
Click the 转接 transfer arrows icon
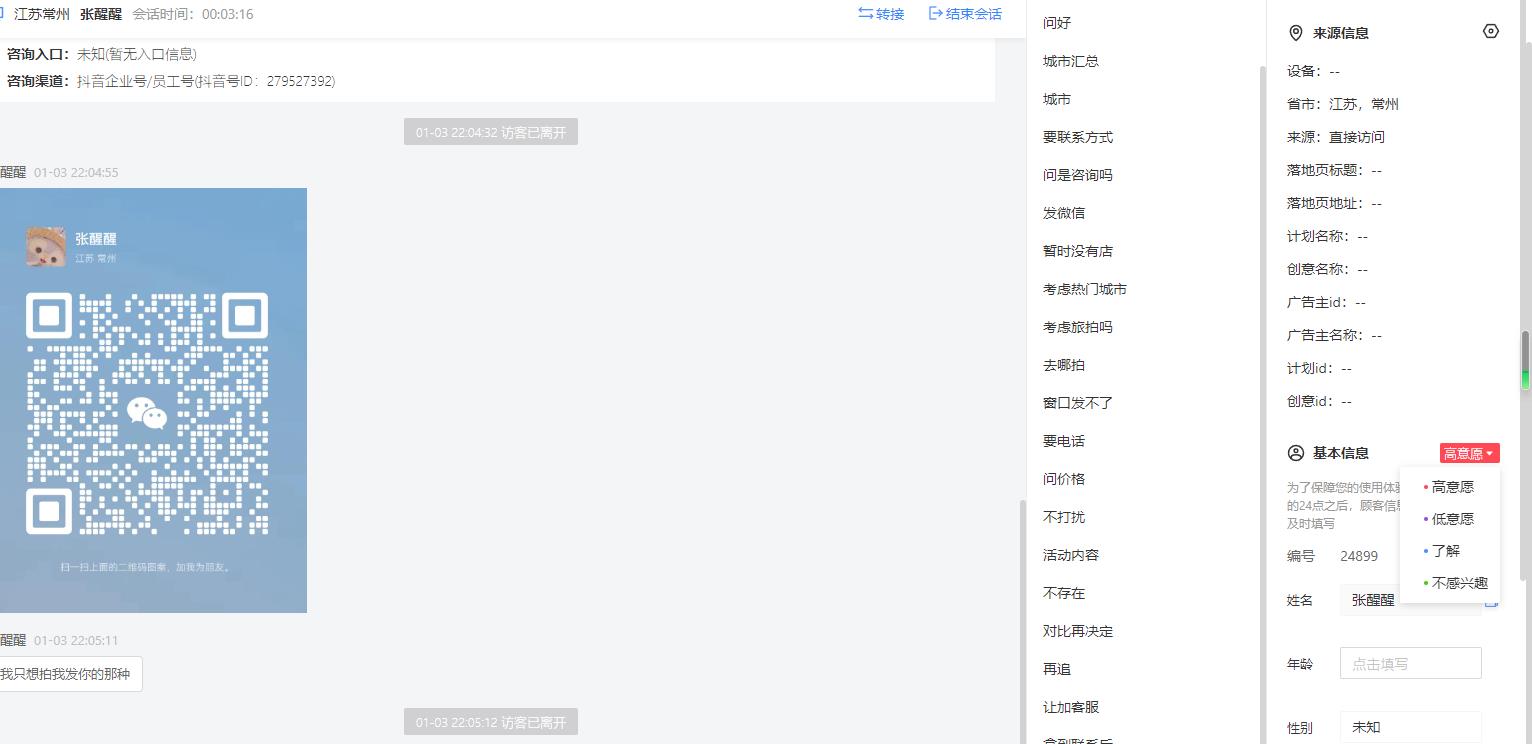(865, 13)
